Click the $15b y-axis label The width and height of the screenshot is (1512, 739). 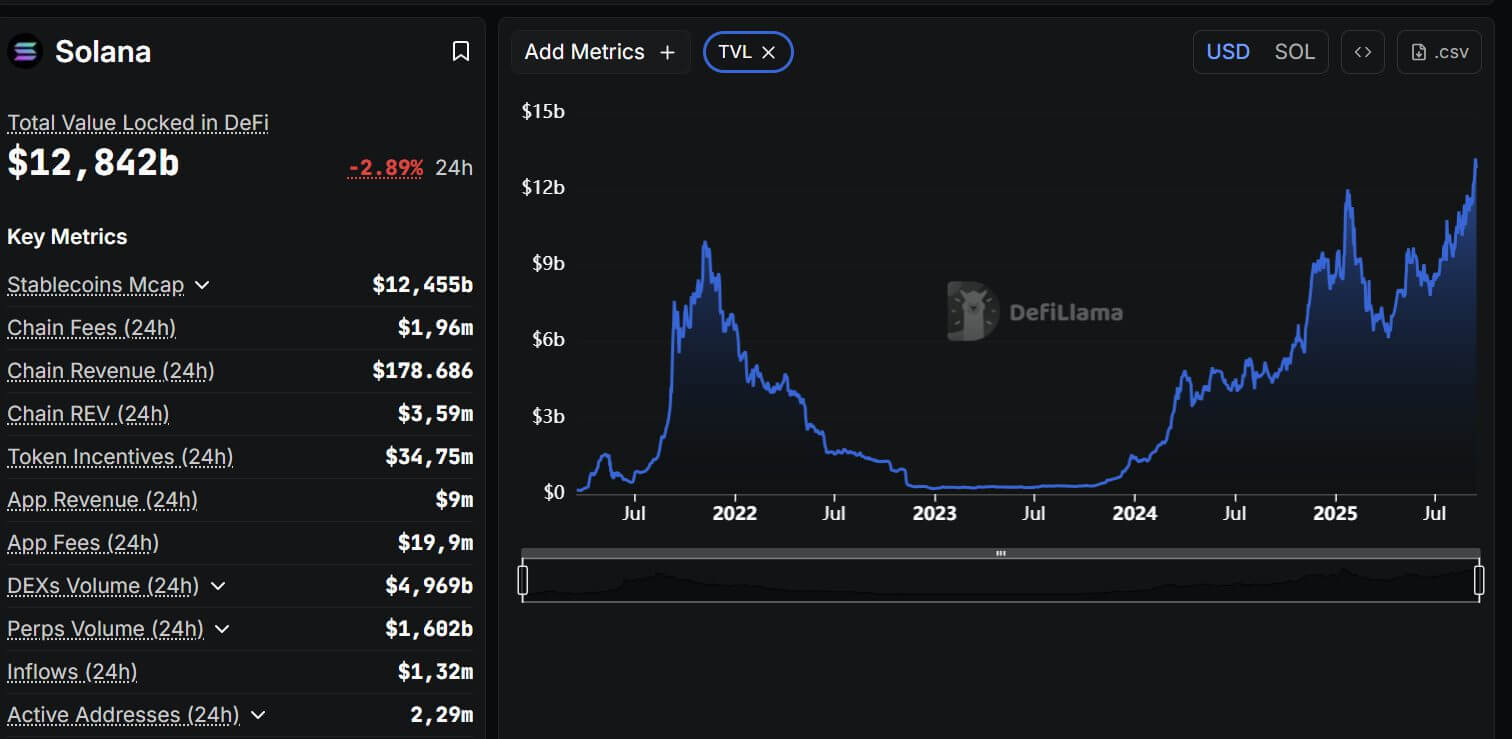tap(543, 111)
